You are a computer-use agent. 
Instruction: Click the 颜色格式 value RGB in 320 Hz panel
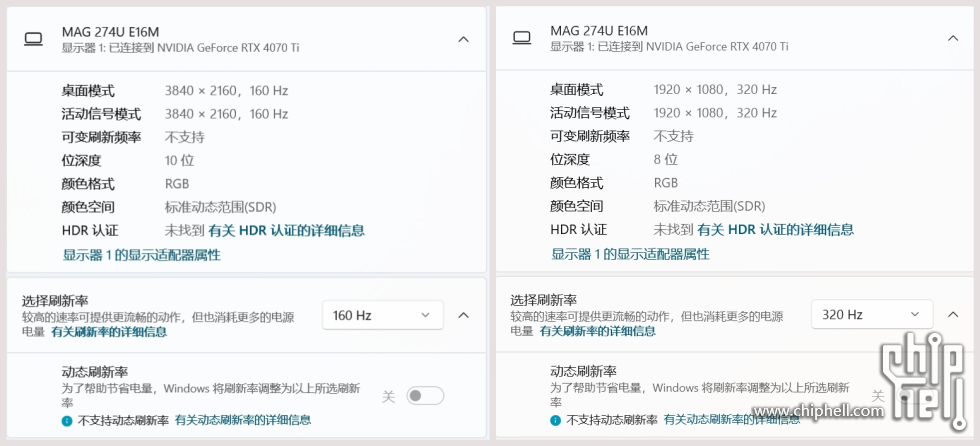[x=666, y=183]
